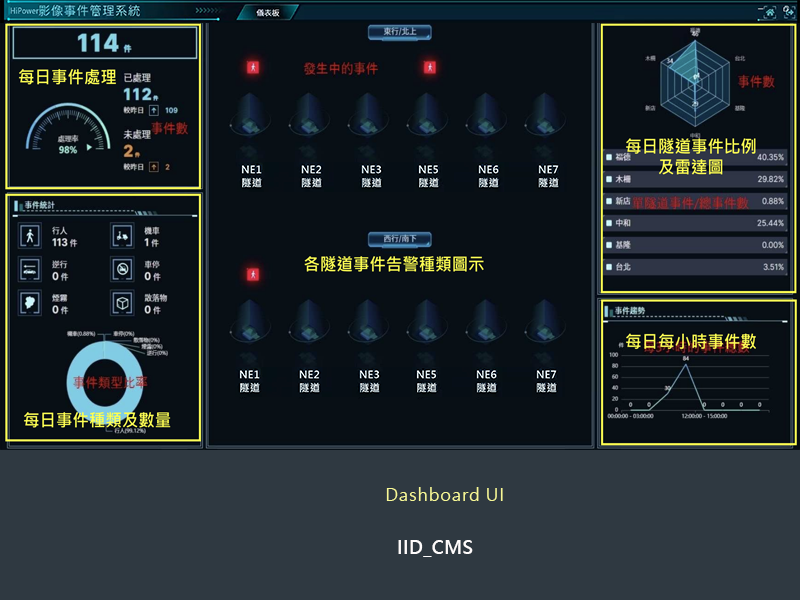The image size is (800, 600).
Task: Click the home icon in top bar
Action: point(769,12)
